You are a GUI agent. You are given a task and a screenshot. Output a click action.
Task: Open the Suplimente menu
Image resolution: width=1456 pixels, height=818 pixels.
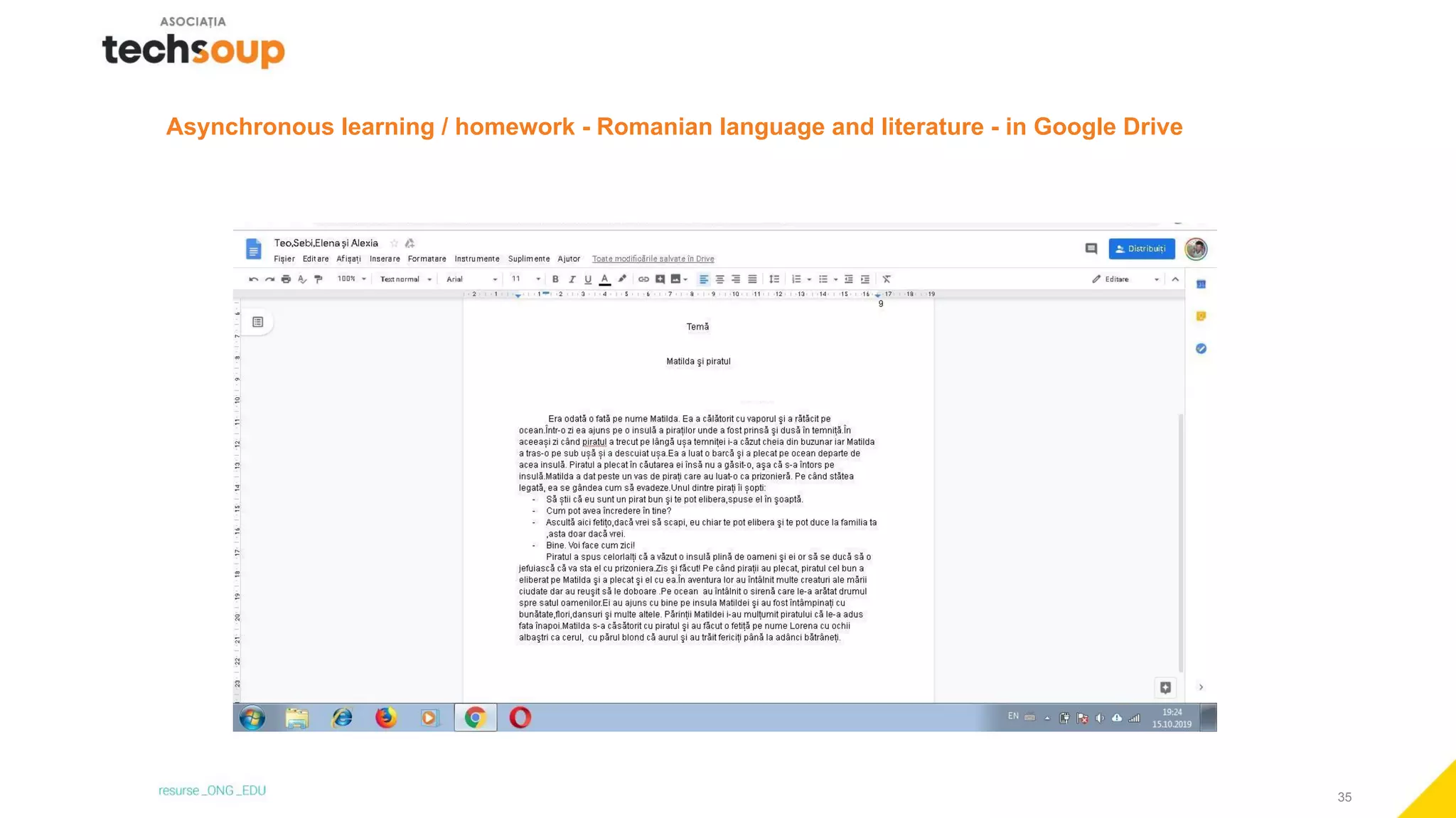tap(529, 259)
